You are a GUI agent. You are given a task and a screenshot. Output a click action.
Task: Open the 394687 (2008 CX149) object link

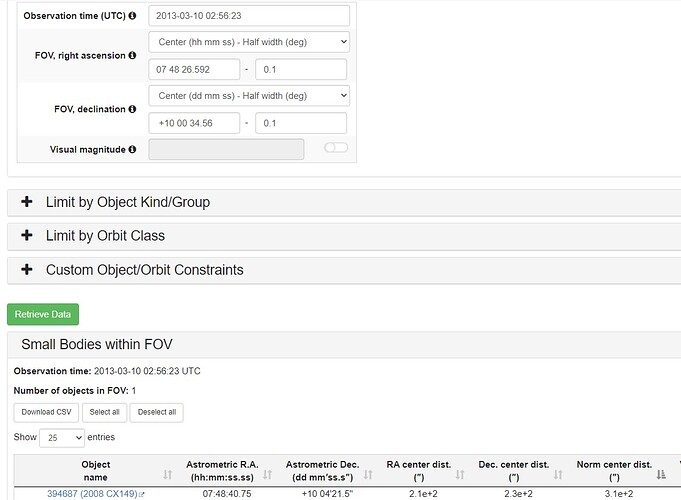point(92,493)
